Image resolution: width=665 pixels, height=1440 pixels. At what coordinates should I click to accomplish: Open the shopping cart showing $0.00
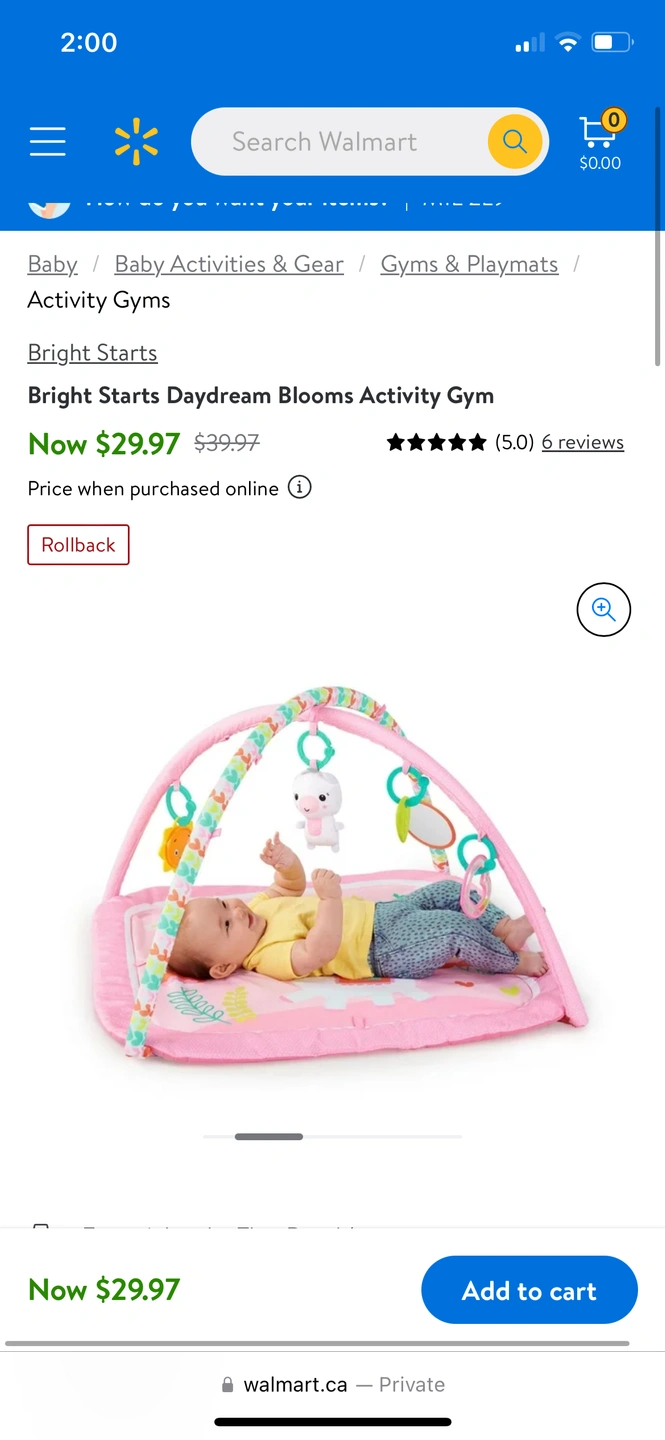pos(600,141)
